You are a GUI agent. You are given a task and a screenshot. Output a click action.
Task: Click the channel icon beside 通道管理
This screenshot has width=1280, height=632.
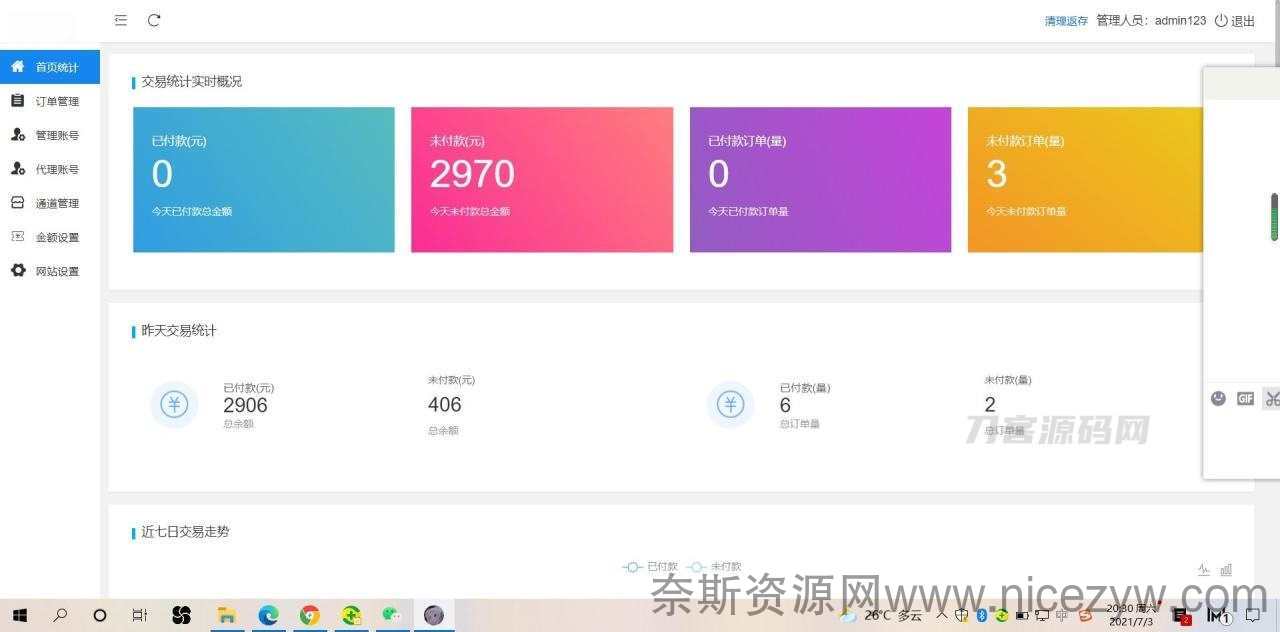[x=17, y=203]
